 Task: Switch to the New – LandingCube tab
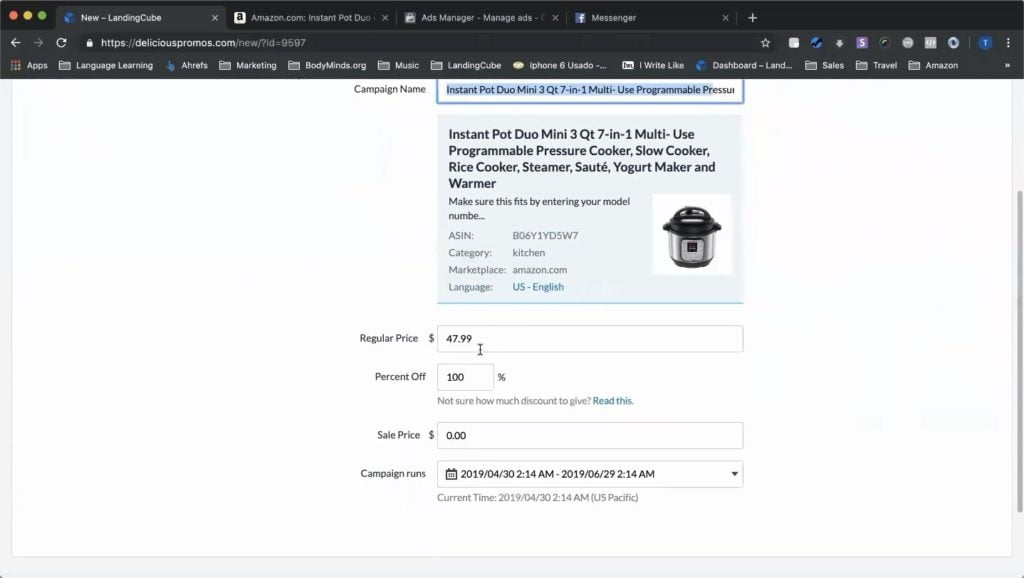tap(141, 18)
